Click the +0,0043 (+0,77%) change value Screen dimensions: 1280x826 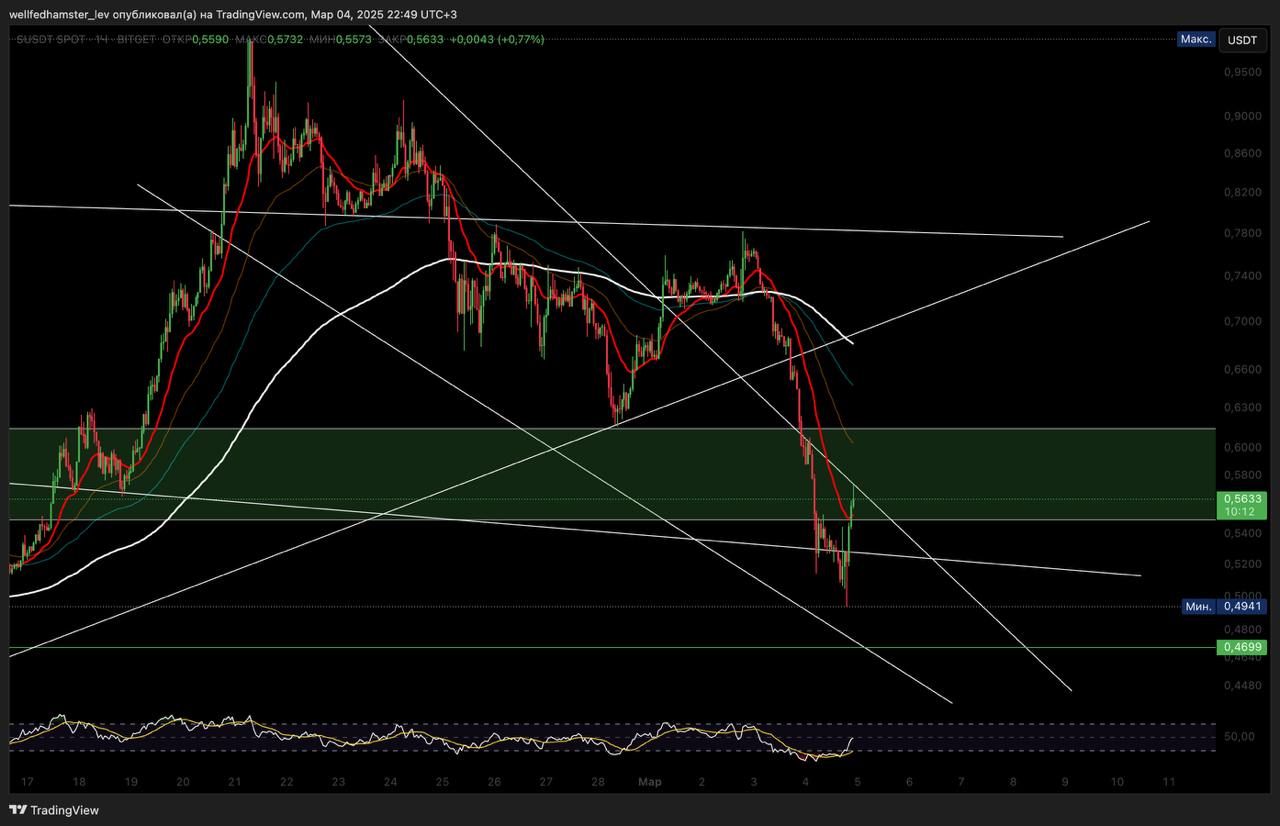[x=497, y=39]
